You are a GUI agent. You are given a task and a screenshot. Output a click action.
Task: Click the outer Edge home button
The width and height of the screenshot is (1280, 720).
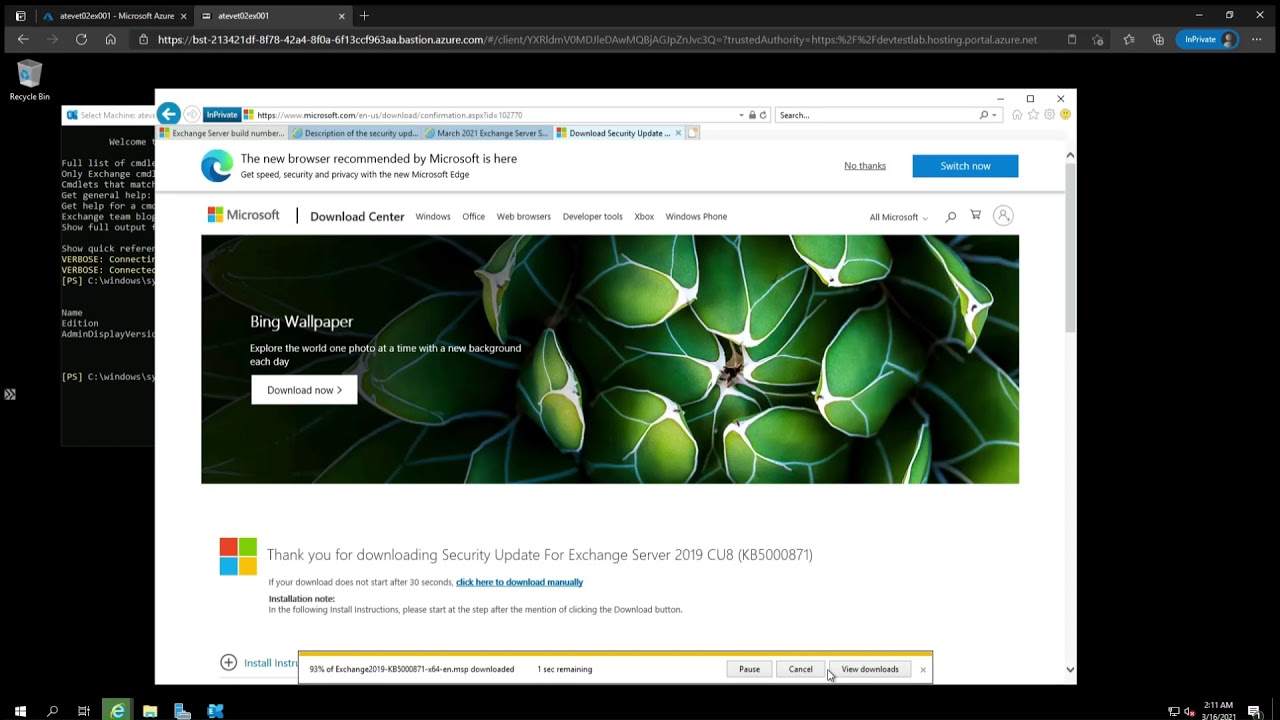tap(110, 39)
